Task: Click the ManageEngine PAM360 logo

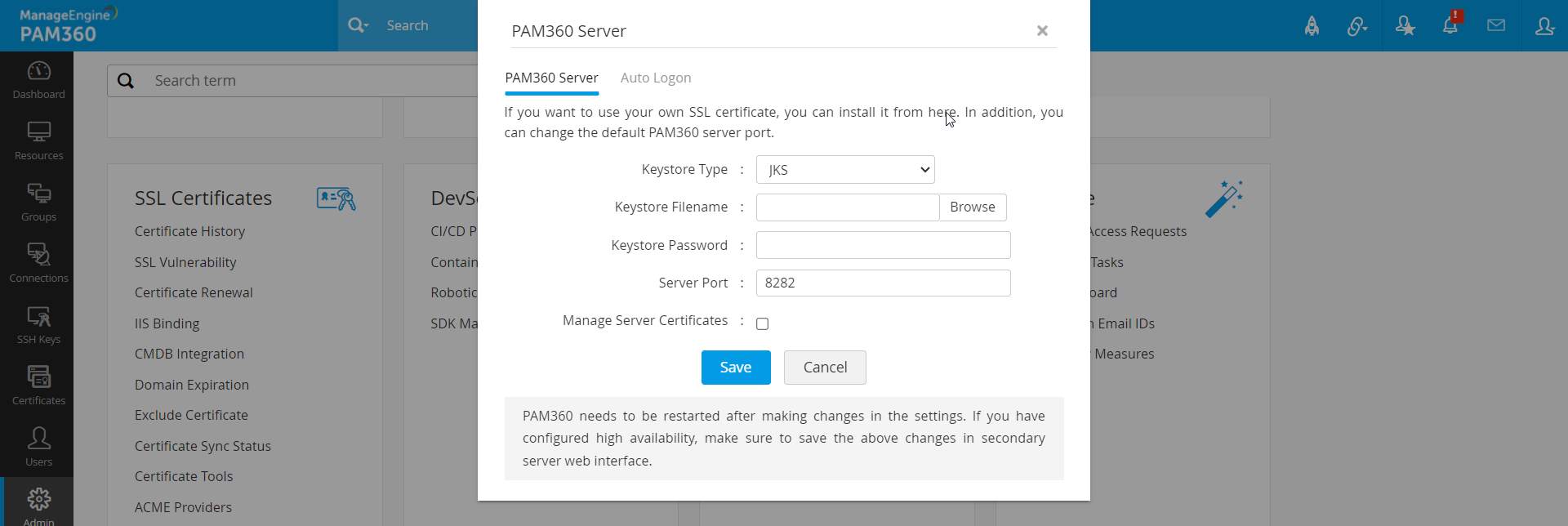Action: pyautogui.click(x=69, y=25)
